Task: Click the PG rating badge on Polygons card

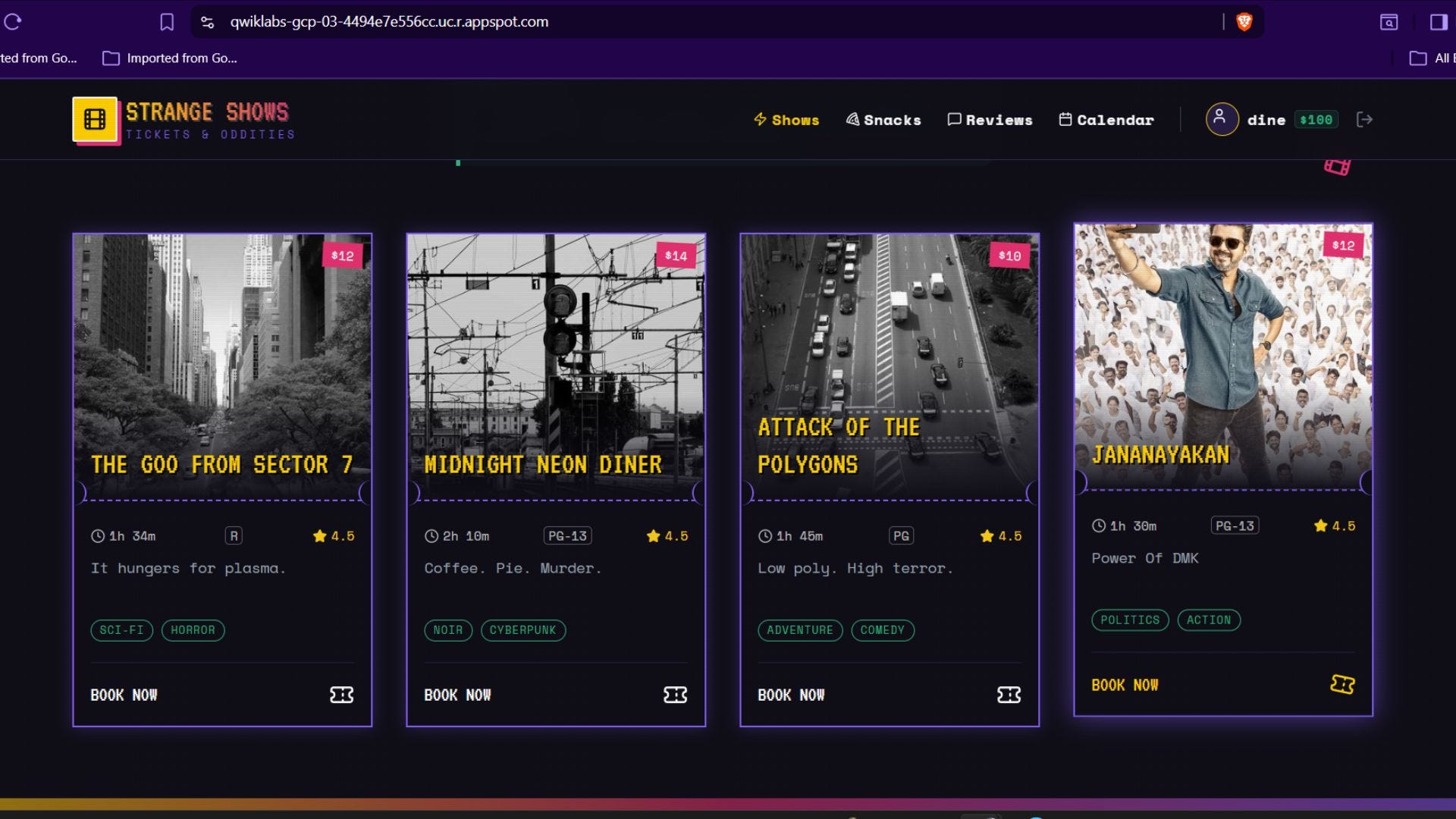Action: pos(901,536)
